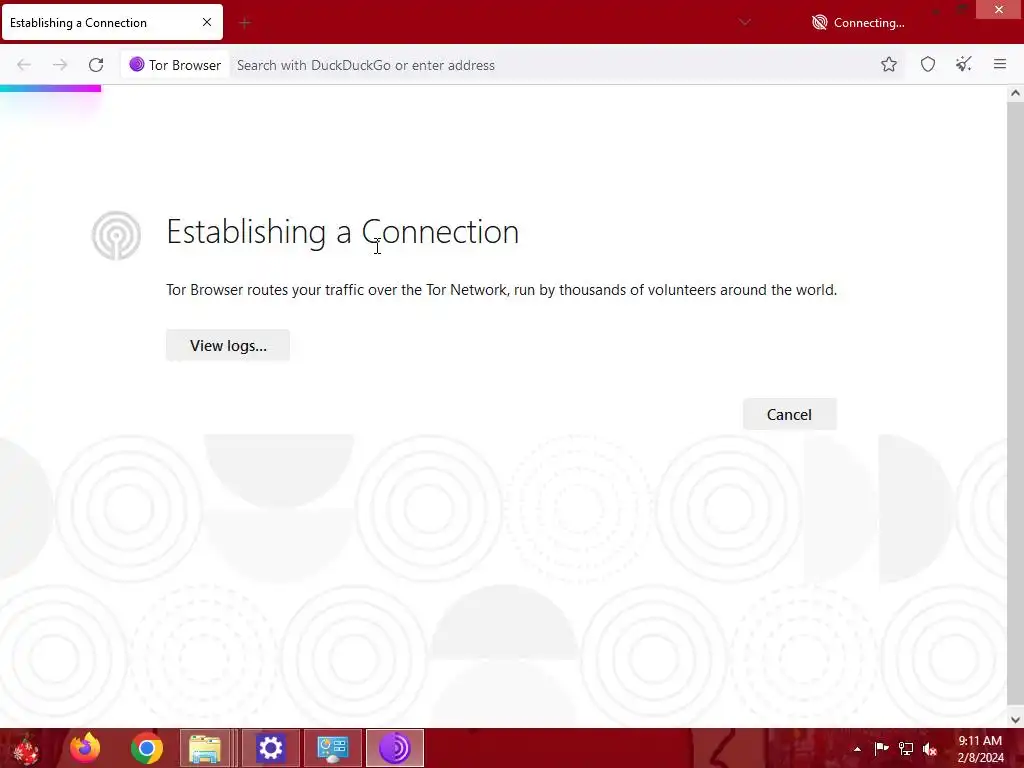Screen dimensions: 1024x768
Task: Cancel the Tor connection attempt
Action: click(789, 415)
